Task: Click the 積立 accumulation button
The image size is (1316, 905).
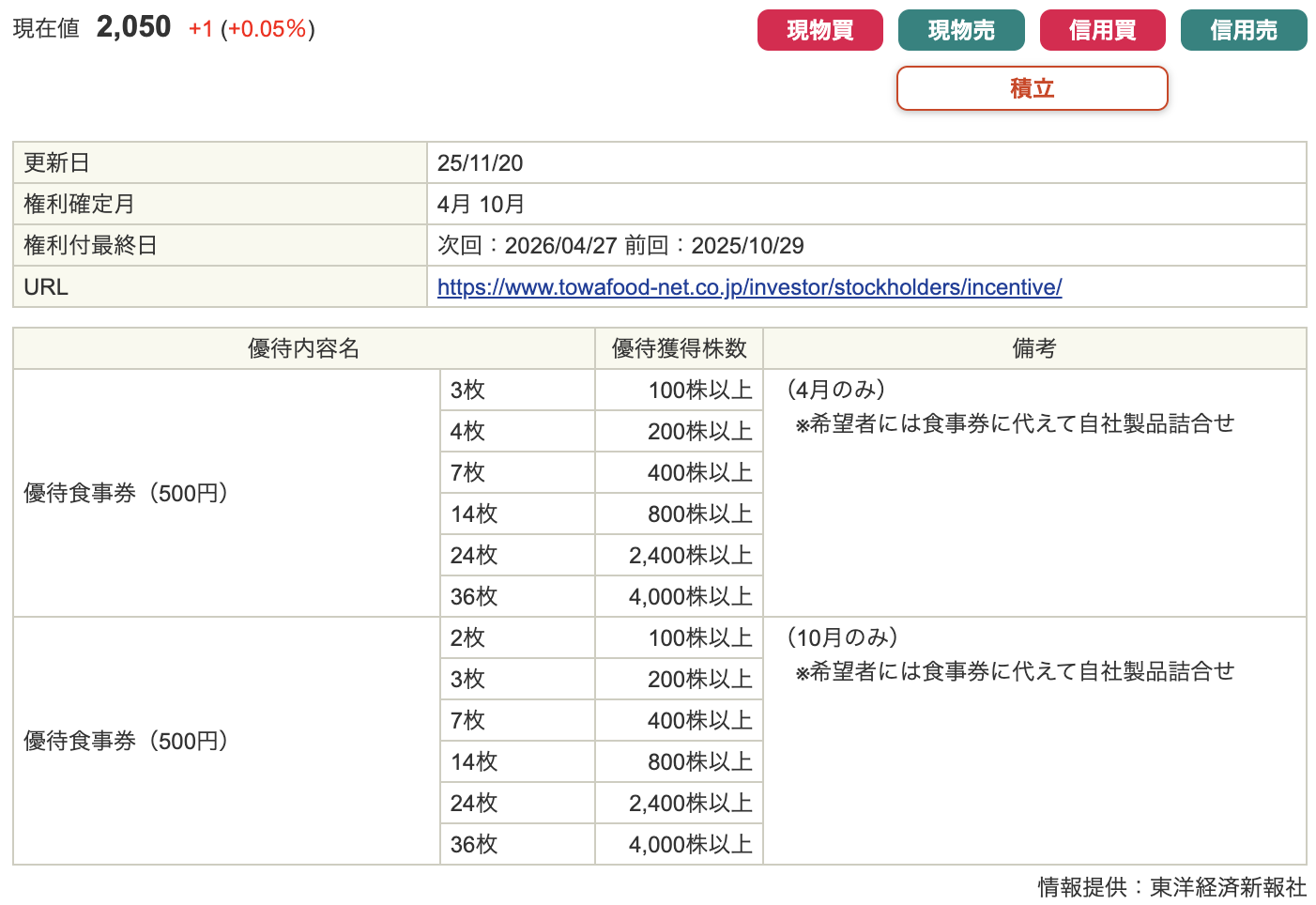Action: click(x=1032, y=88)
